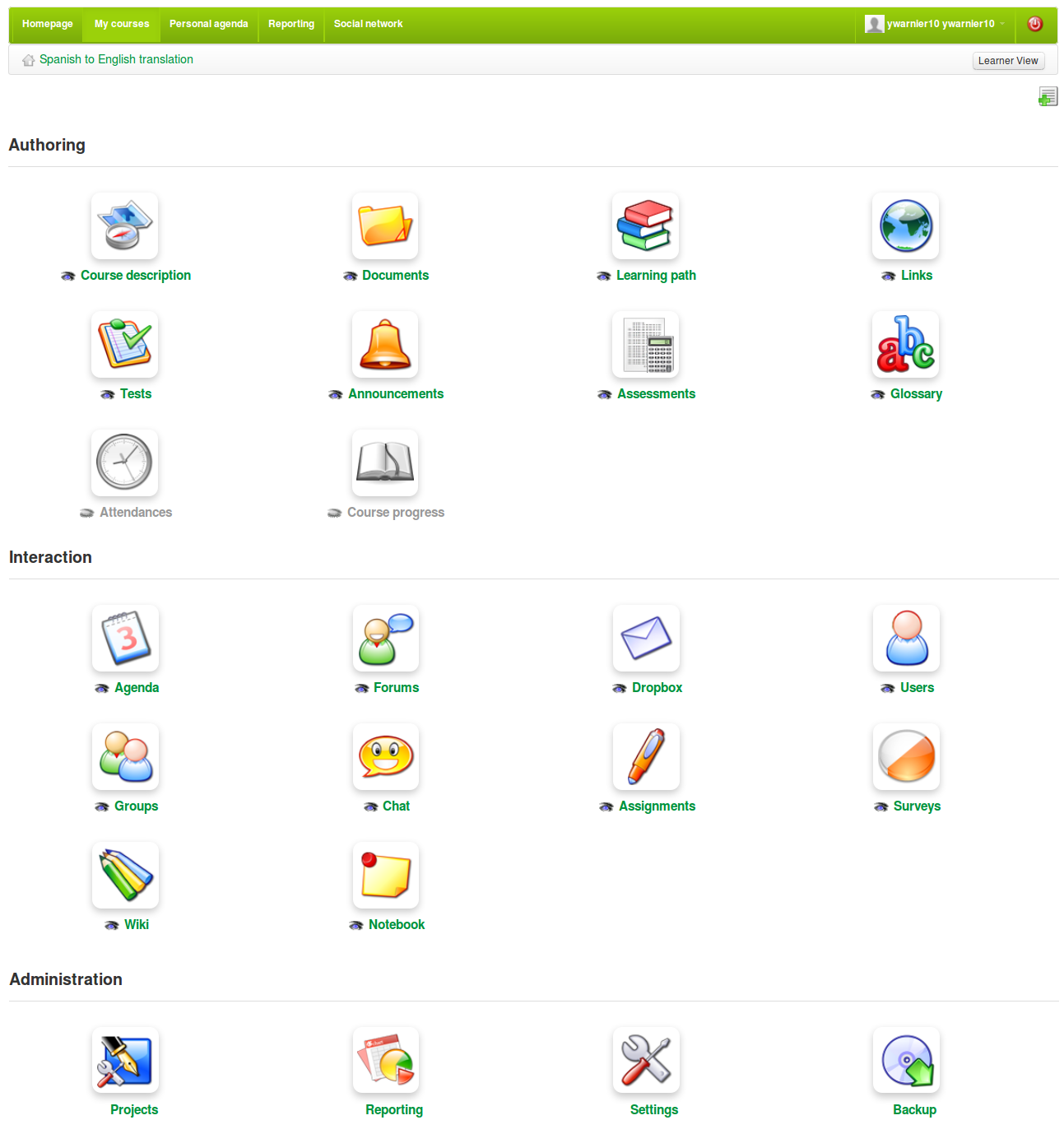Open the Documents folder icon
The height and width of the screenshot is (1134, 1064).
point(384,226)
